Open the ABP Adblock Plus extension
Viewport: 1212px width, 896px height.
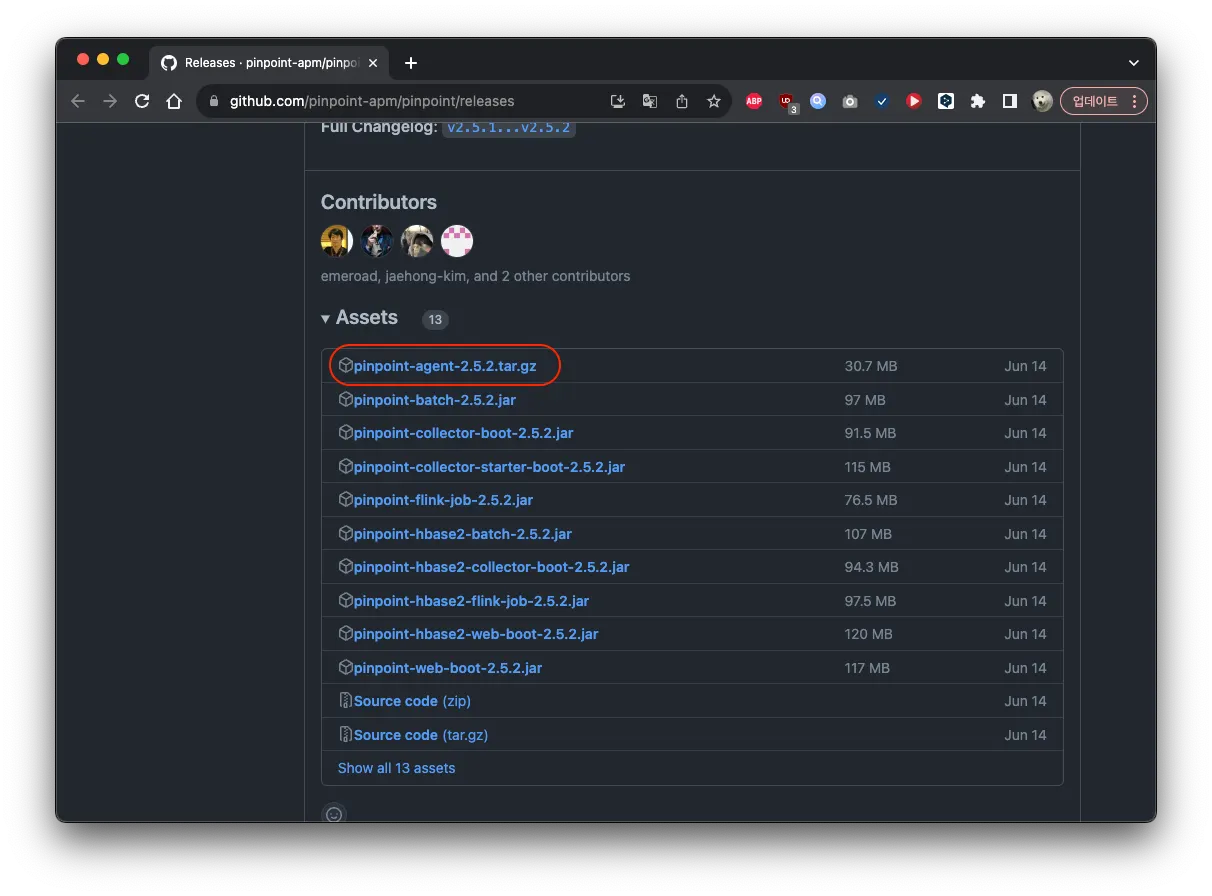point(754,101)
